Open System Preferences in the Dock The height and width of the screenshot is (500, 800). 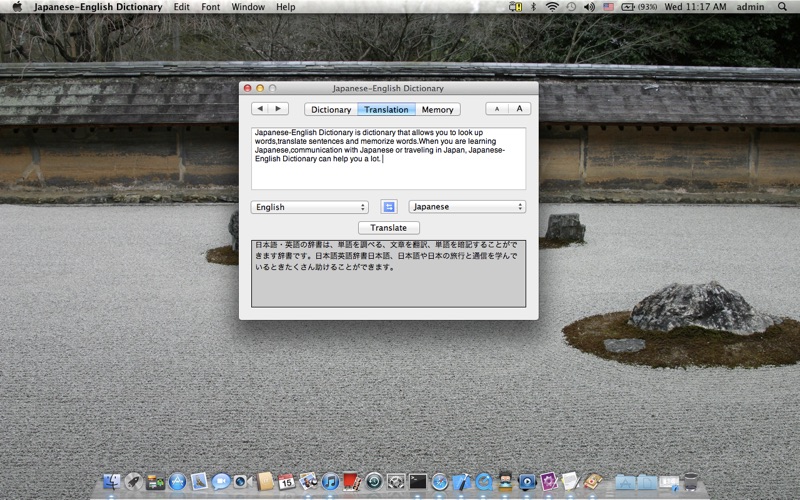coord(396,481)
